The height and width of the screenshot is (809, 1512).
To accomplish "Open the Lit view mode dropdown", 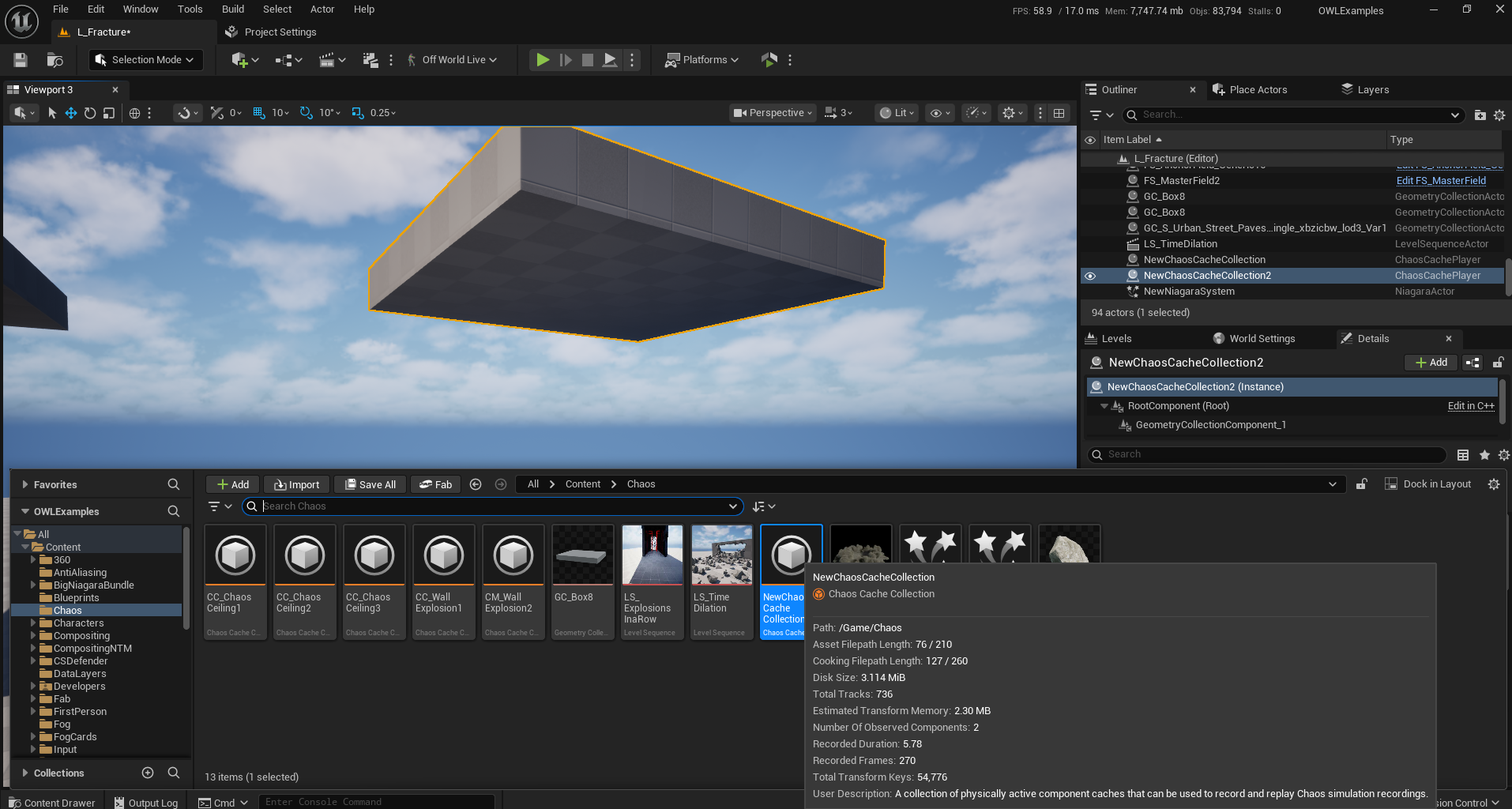I will point(897,113).
